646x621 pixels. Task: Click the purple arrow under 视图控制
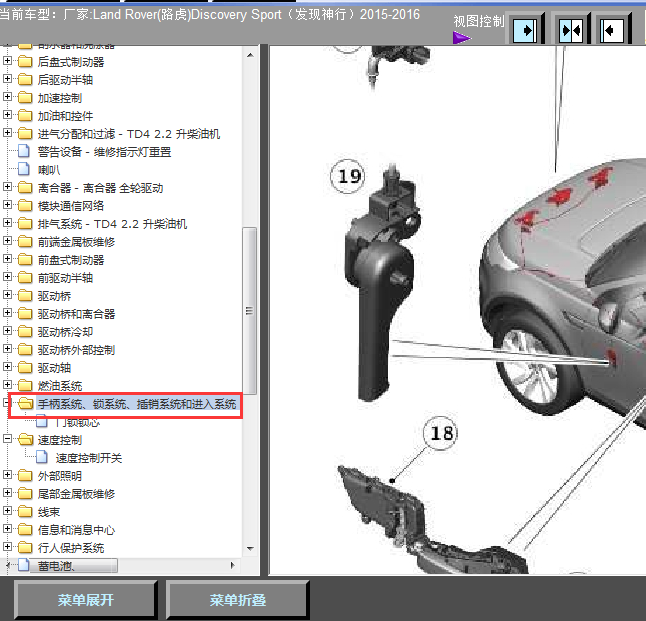(x=461, y=38)
